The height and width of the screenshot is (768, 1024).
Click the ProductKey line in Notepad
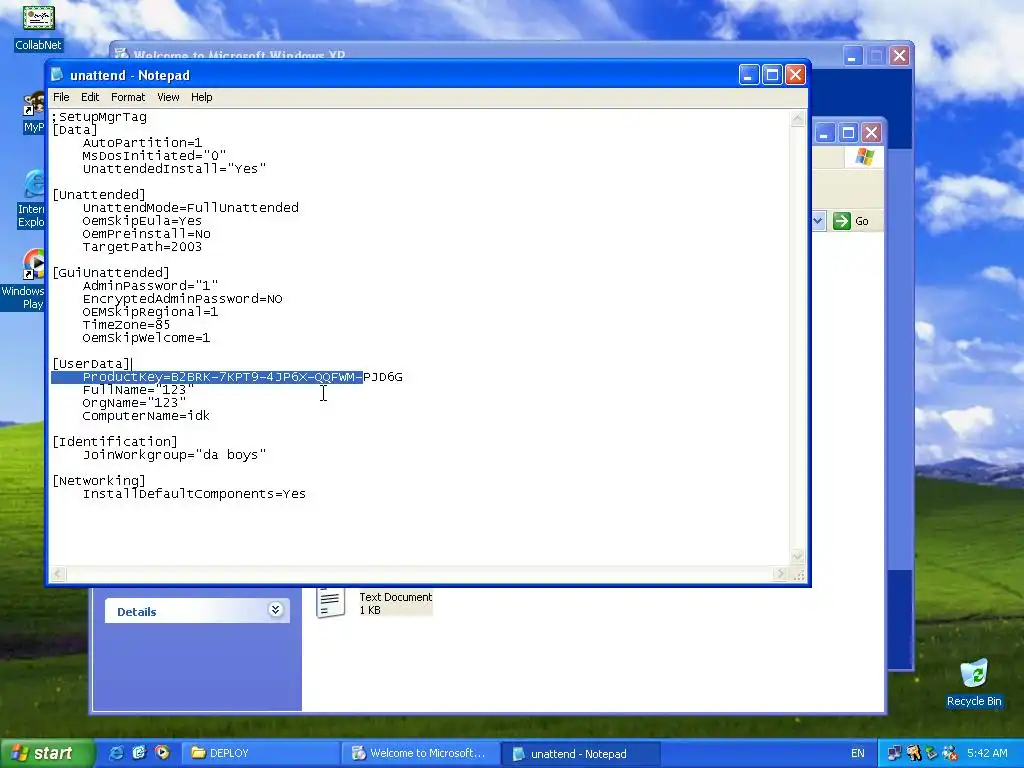pos(242,377)
